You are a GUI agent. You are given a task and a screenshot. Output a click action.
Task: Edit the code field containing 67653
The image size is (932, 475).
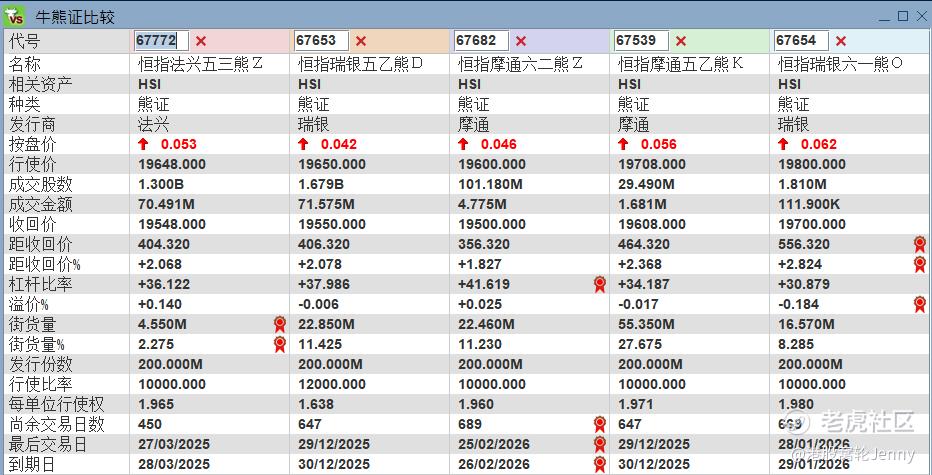coord(322,40)
